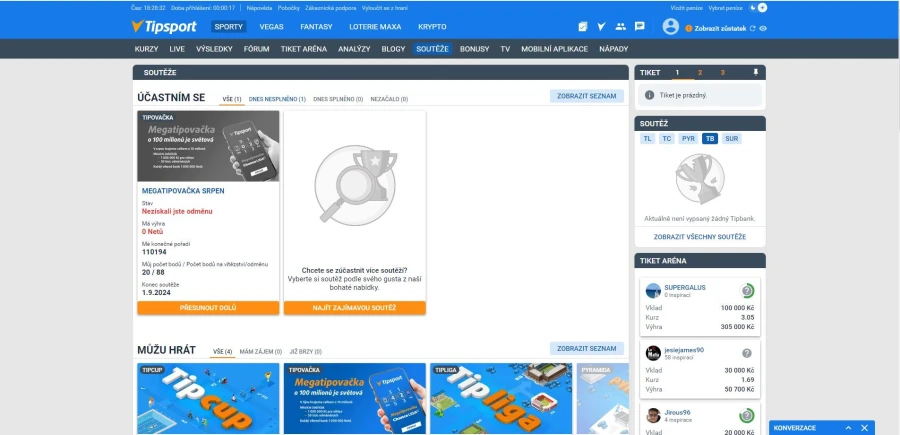Go to KURZY in navigation bar
Viewport: 900px width, 435px height.
click(146, 49)
